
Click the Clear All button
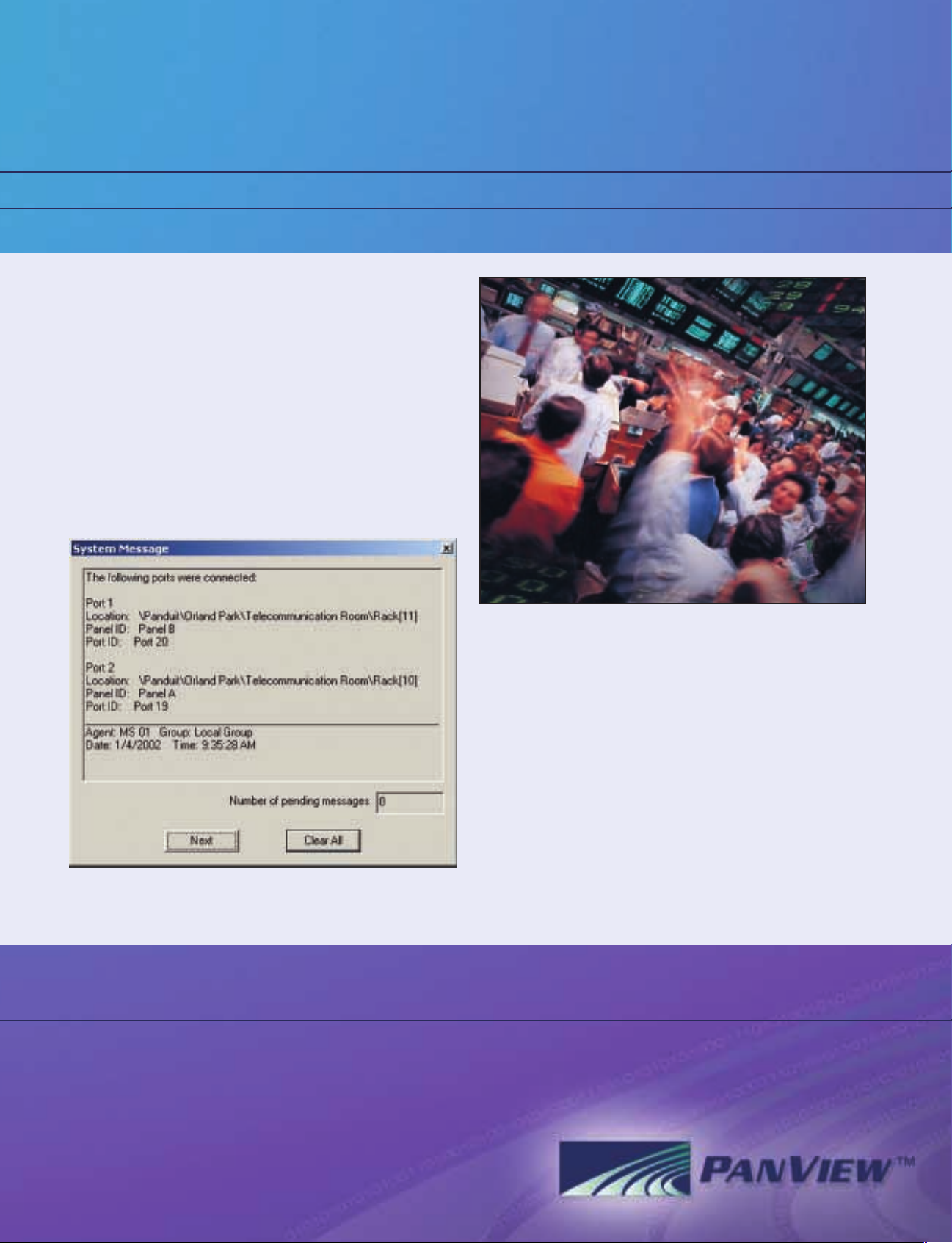(323, 841)
